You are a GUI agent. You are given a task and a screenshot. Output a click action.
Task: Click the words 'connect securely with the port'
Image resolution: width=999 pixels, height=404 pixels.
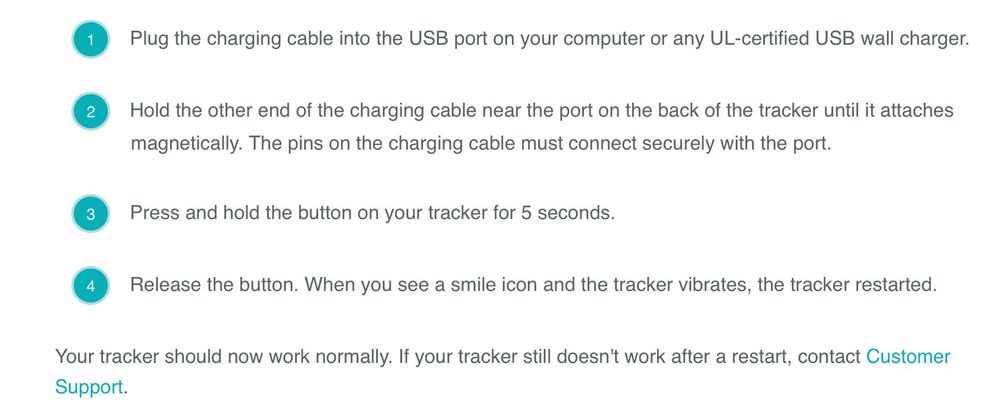click(x=700, y=143)
